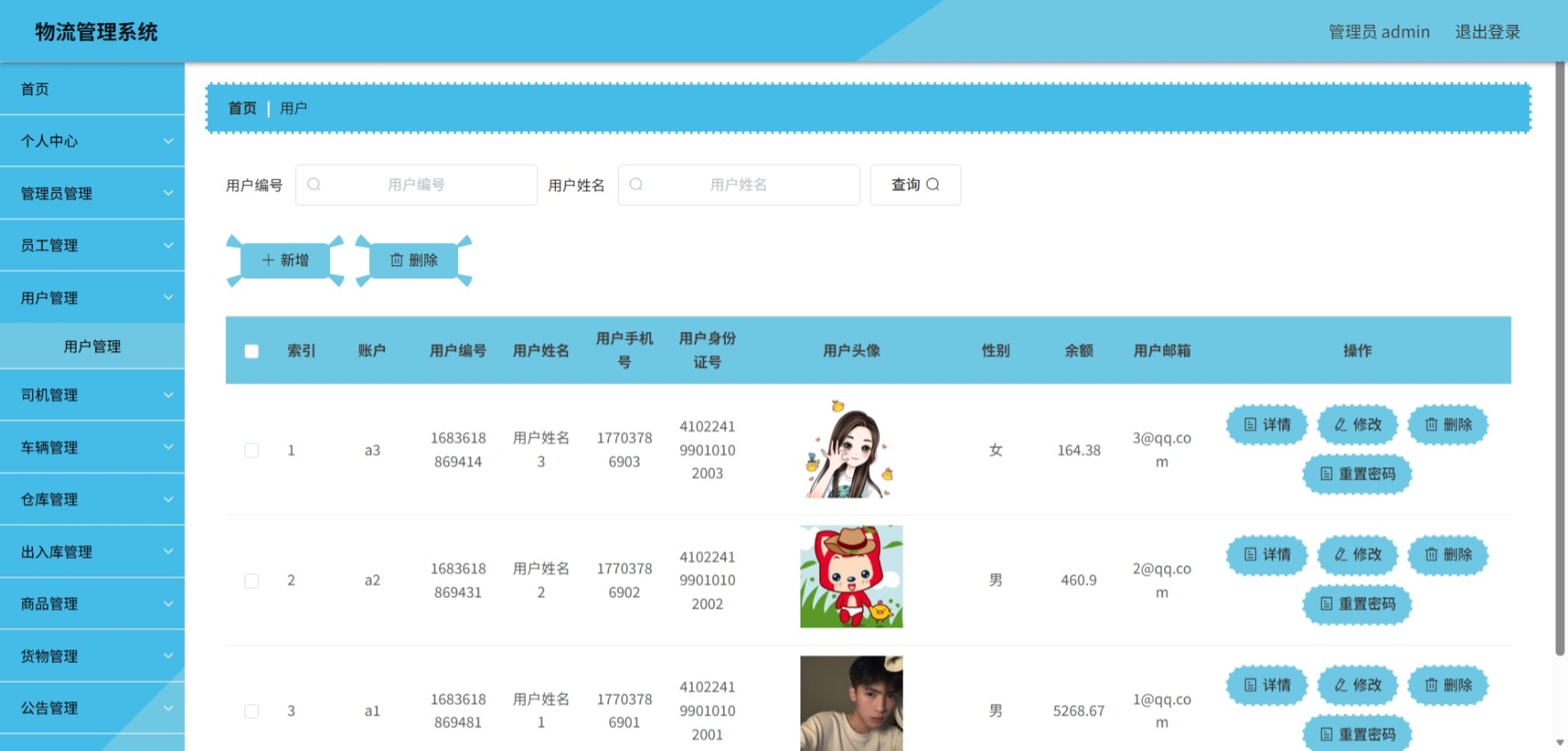
Task: Click the search icon in 用户姓名 field
Action: pos(636,184)
